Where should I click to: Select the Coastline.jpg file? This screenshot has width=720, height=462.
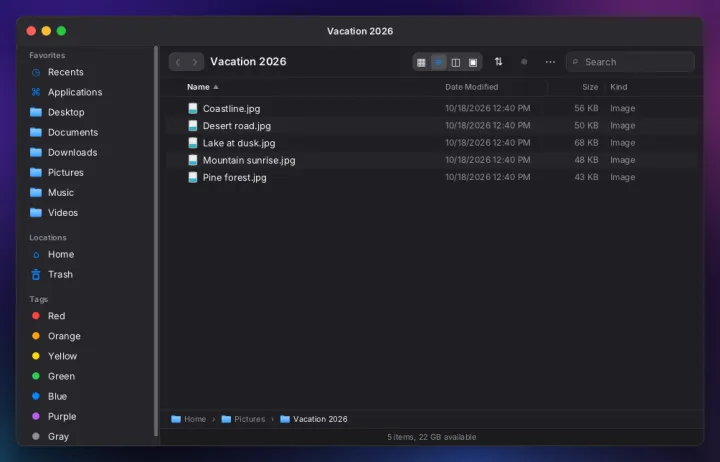(432, 108)
